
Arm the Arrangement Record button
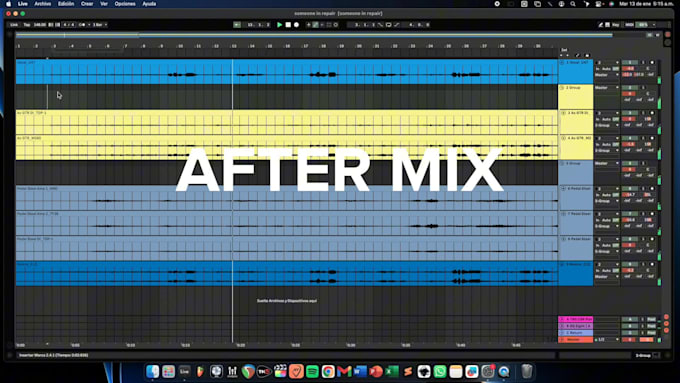(296, 25)
